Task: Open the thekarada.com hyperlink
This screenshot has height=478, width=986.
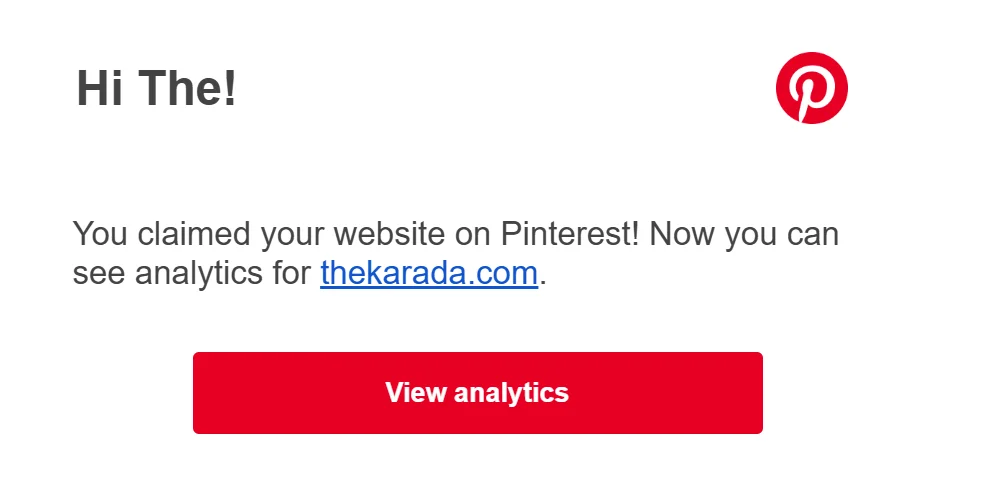Action: coord(429,273)
